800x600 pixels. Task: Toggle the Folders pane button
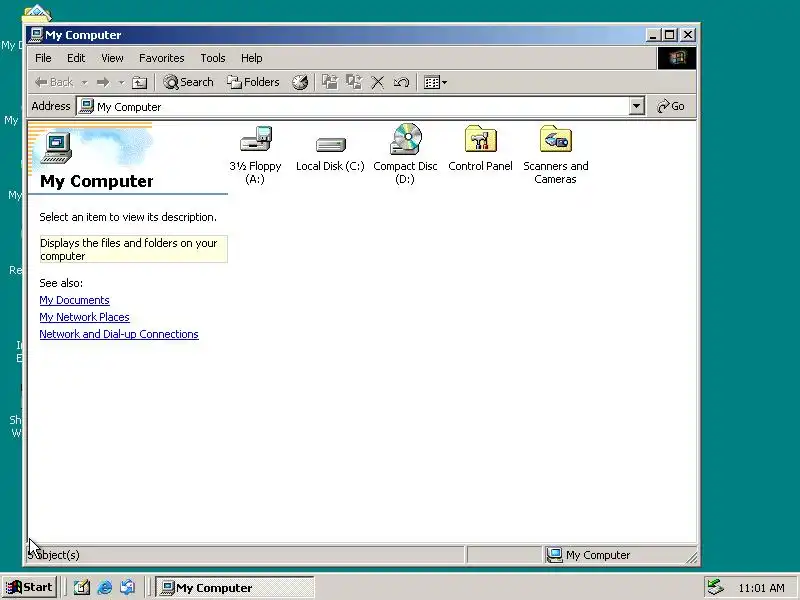(x=254, y=82)
